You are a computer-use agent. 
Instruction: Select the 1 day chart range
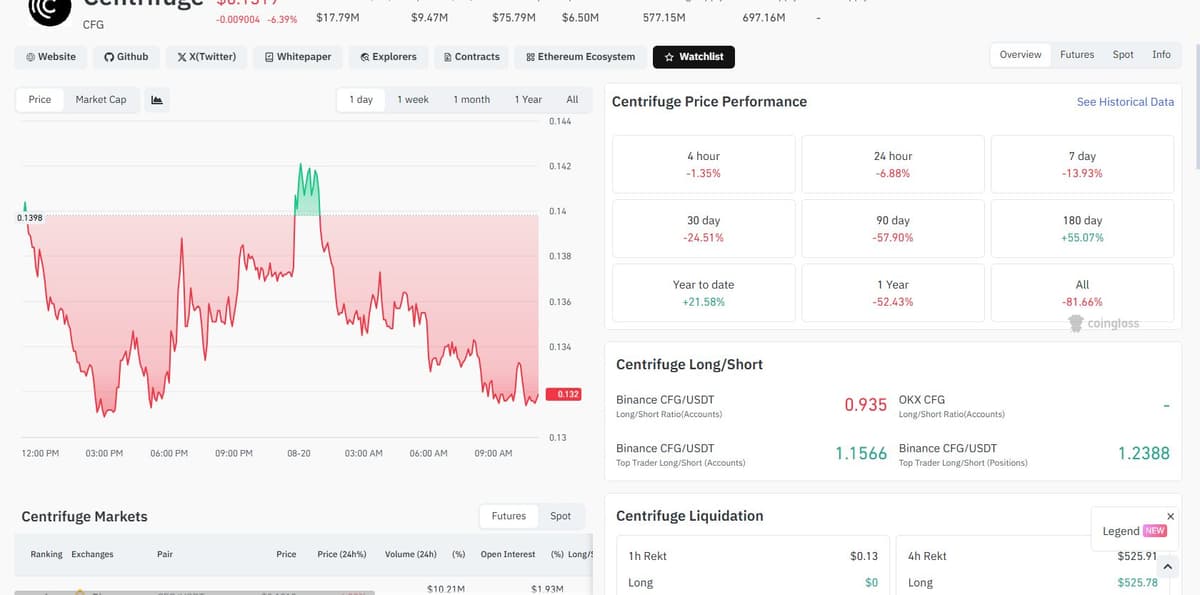(x=361, y=99)
